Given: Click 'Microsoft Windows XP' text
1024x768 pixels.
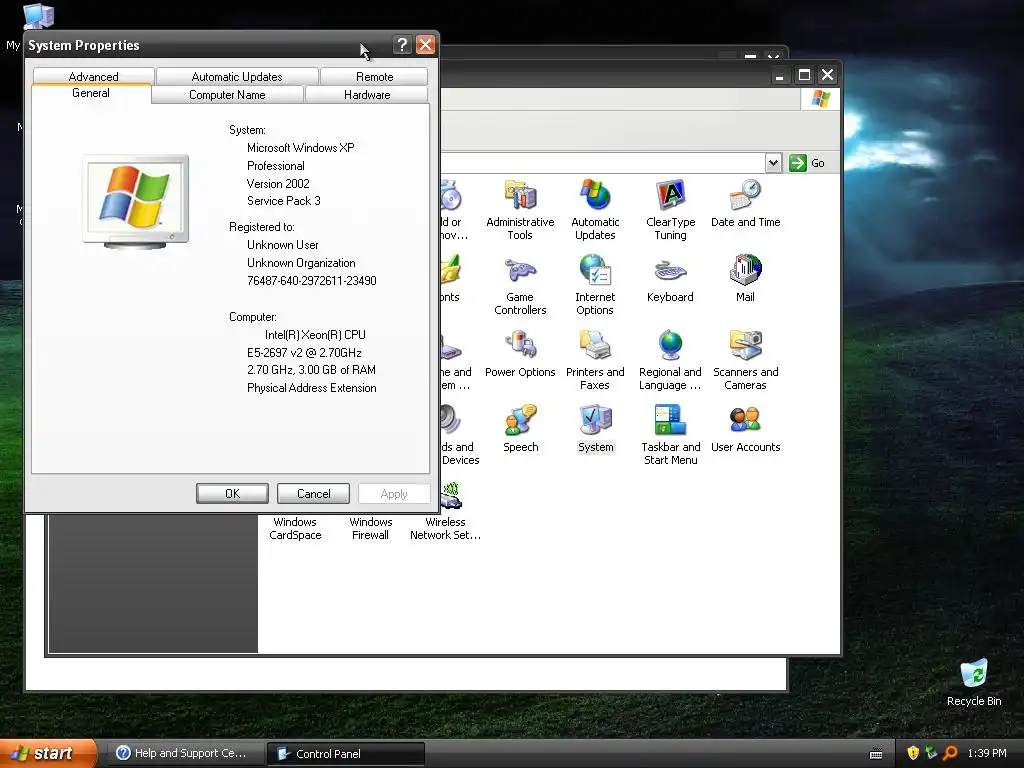Looking at the screenshot, I should click(x=300, y=148).
